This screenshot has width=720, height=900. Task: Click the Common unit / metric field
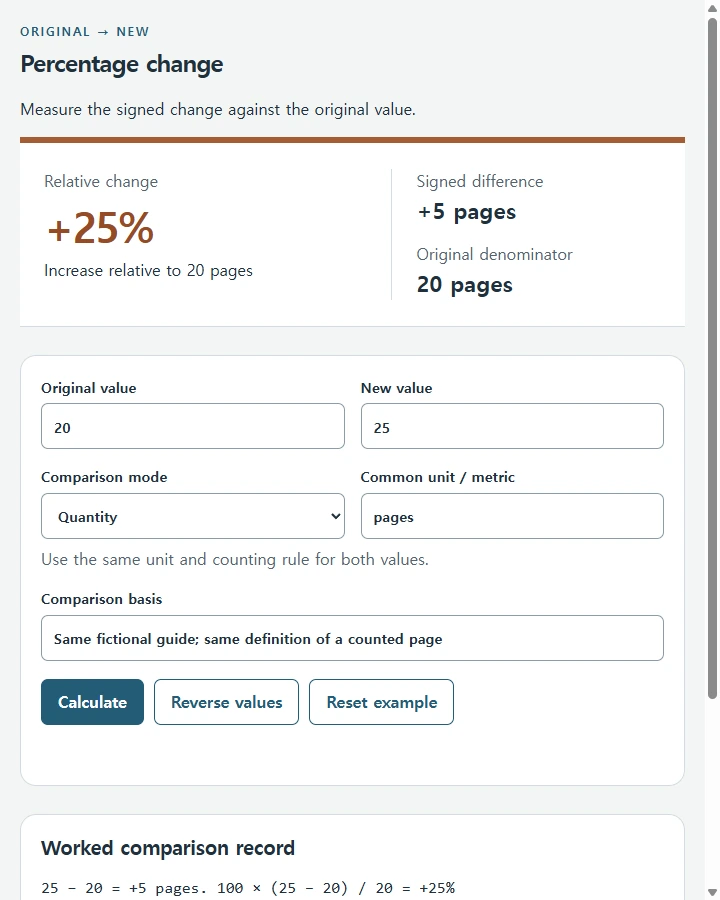point(512,516)
